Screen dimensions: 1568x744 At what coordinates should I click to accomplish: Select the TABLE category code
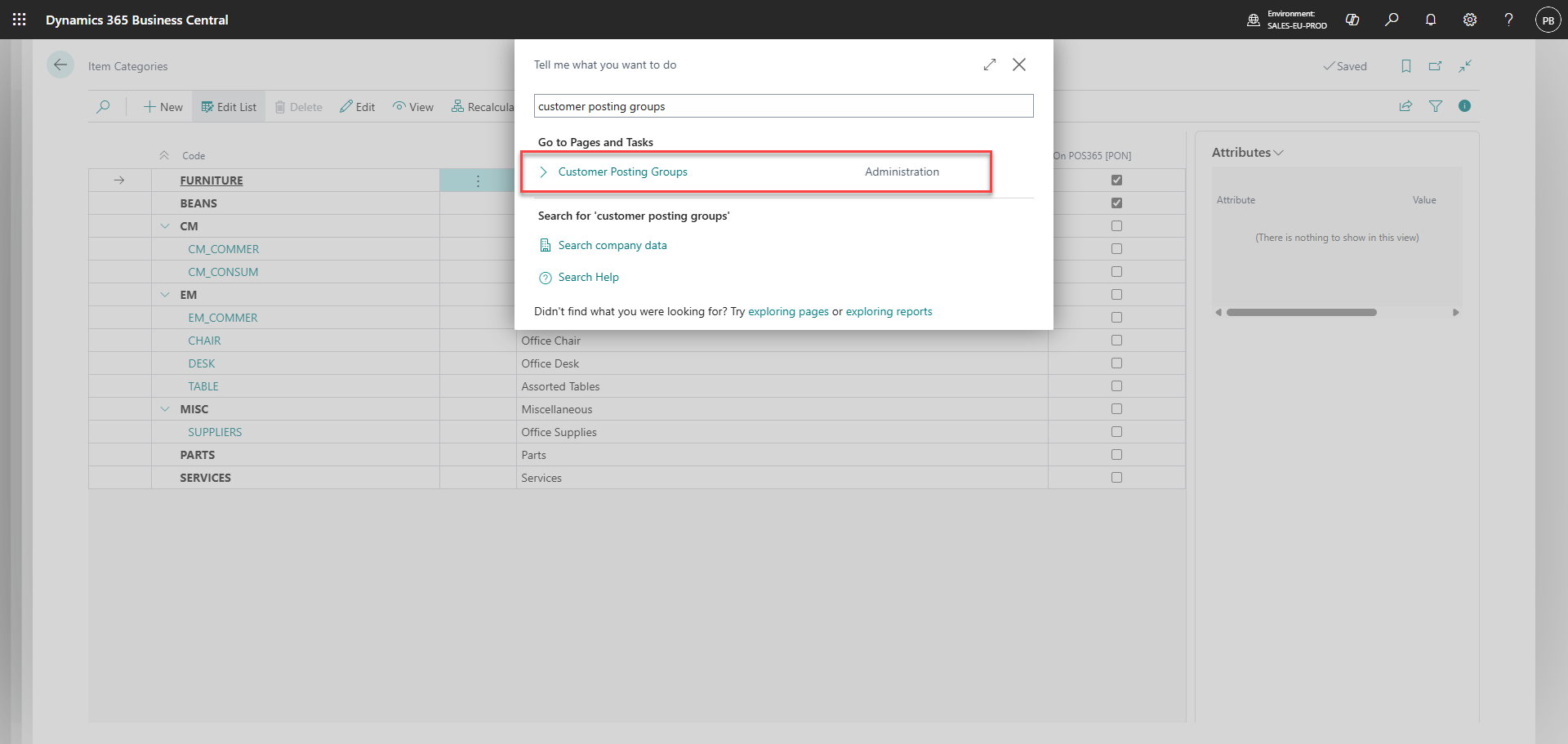(203, 386)
